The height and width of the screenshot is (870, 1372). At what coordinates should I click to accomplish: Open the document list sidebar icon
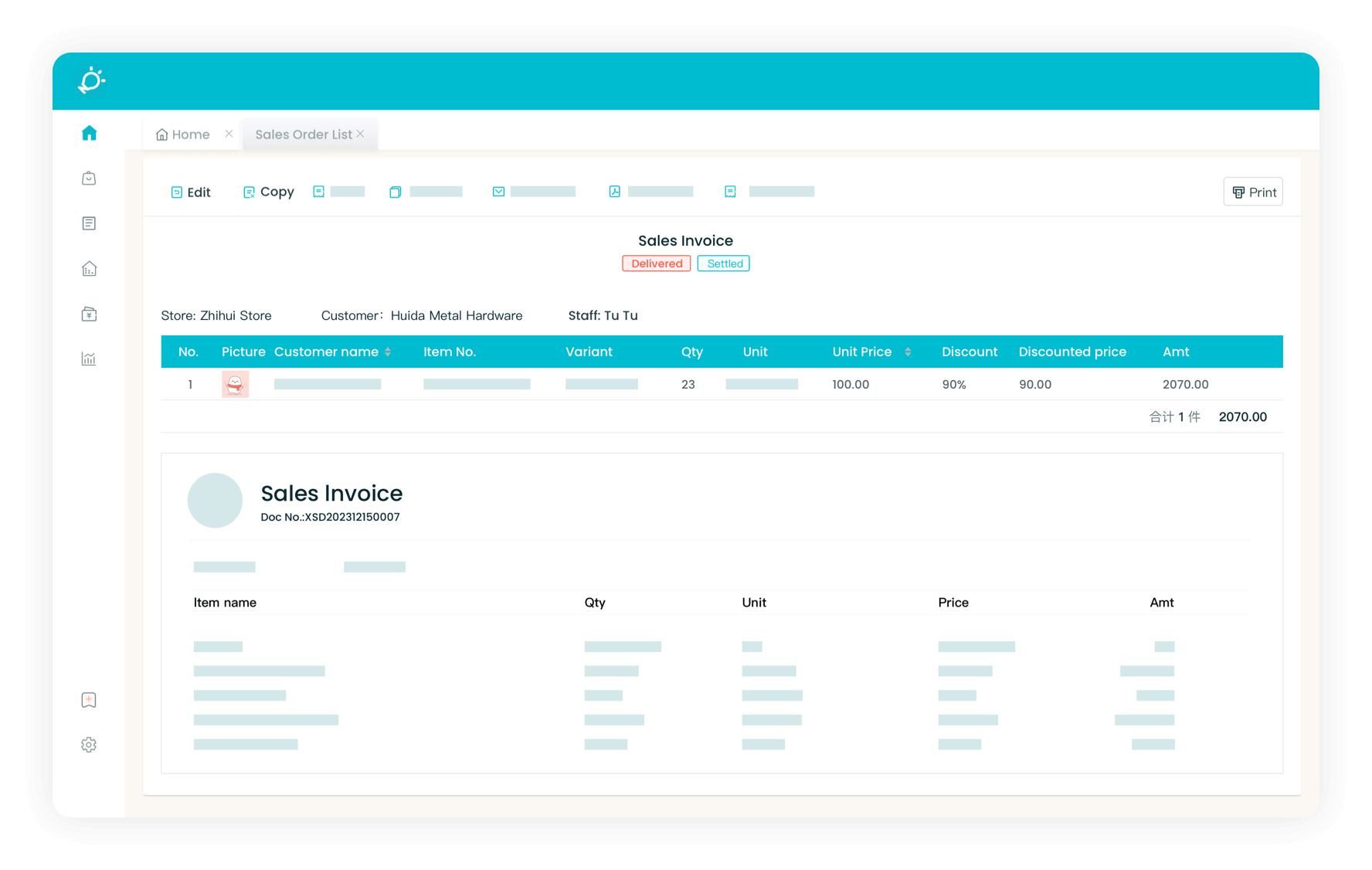pos(89,223)
